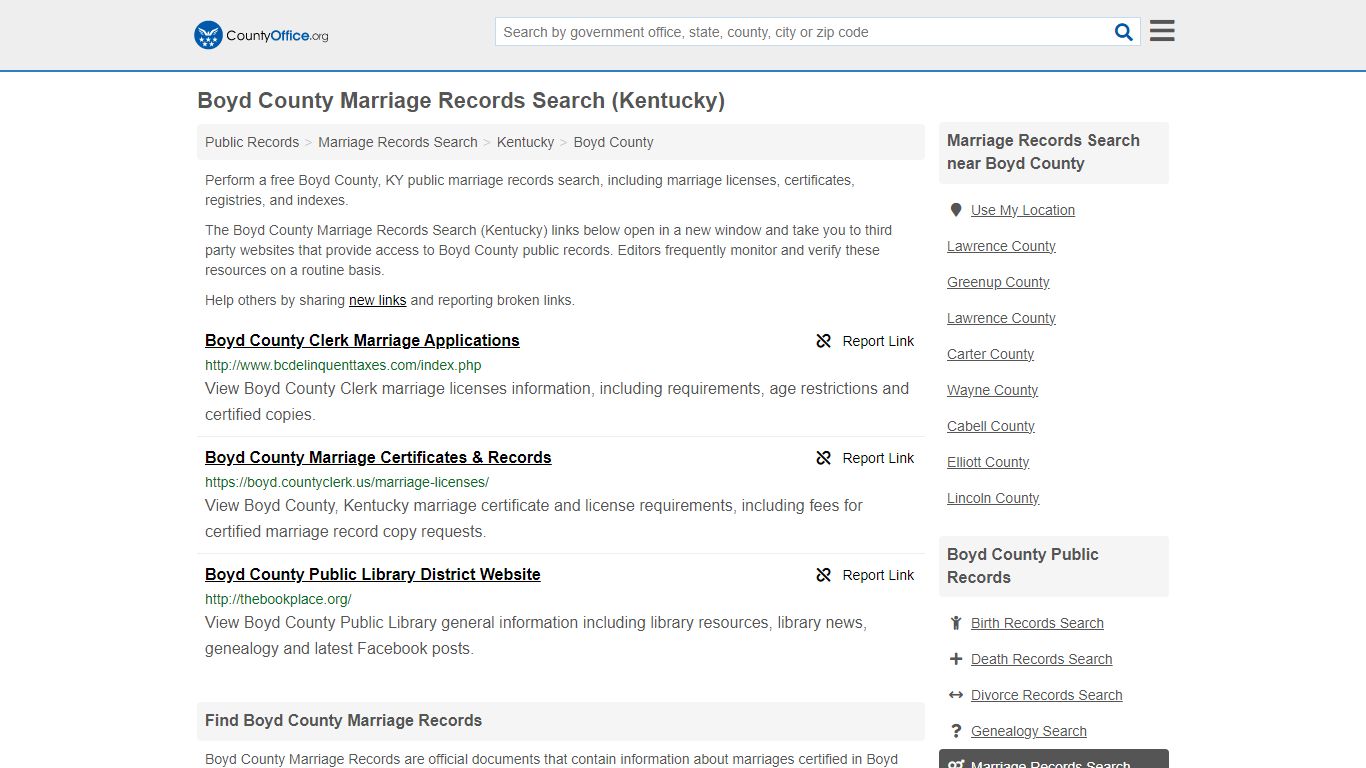The width and height of the screenshot is (1366, 768).
Task: Open Boyd County Clerk Marriage Applications
Action: (362, 340)
